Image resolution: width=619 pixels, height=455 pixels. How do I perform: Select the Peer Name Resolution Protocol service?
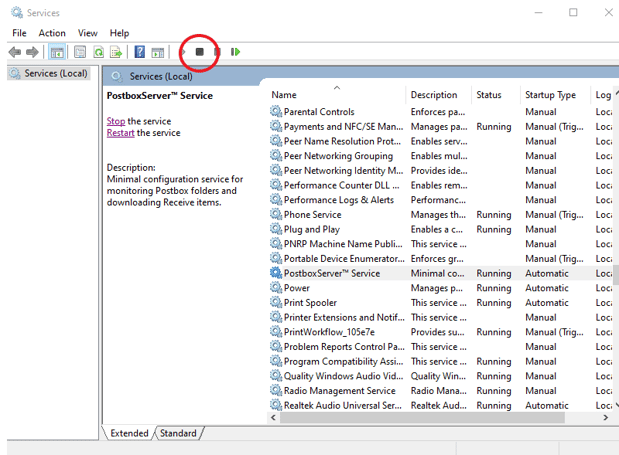pos(342,141)
